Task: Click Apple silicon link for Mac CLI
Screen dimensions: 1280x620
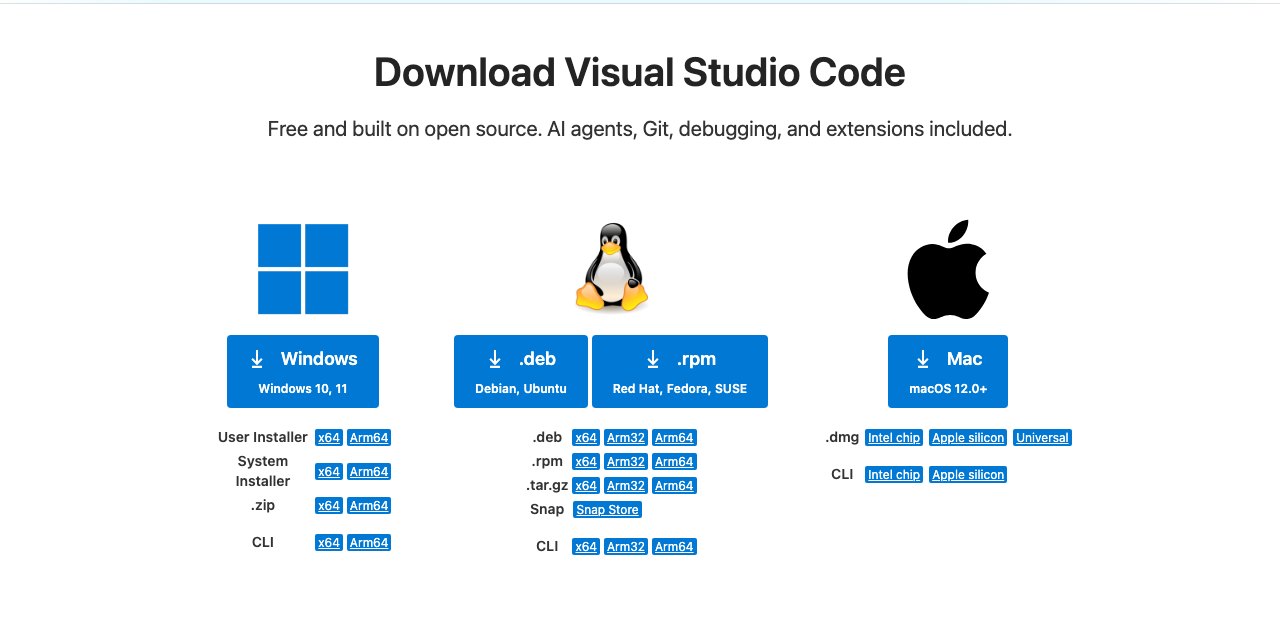Action: click(968, 474)
